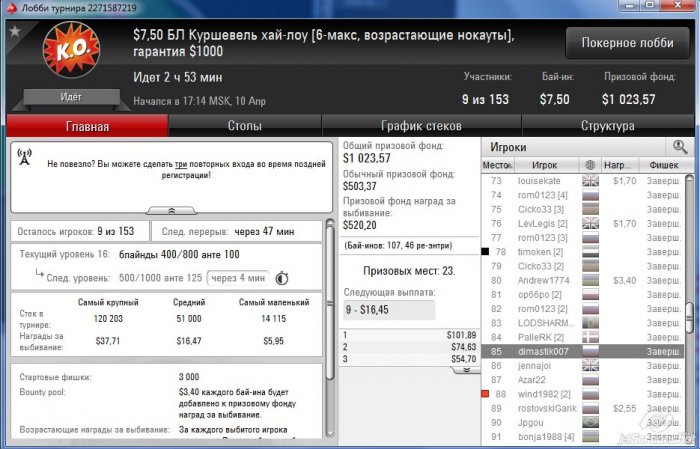
Task: Select player row rom0123 [4]
Action: pos(582,195)
